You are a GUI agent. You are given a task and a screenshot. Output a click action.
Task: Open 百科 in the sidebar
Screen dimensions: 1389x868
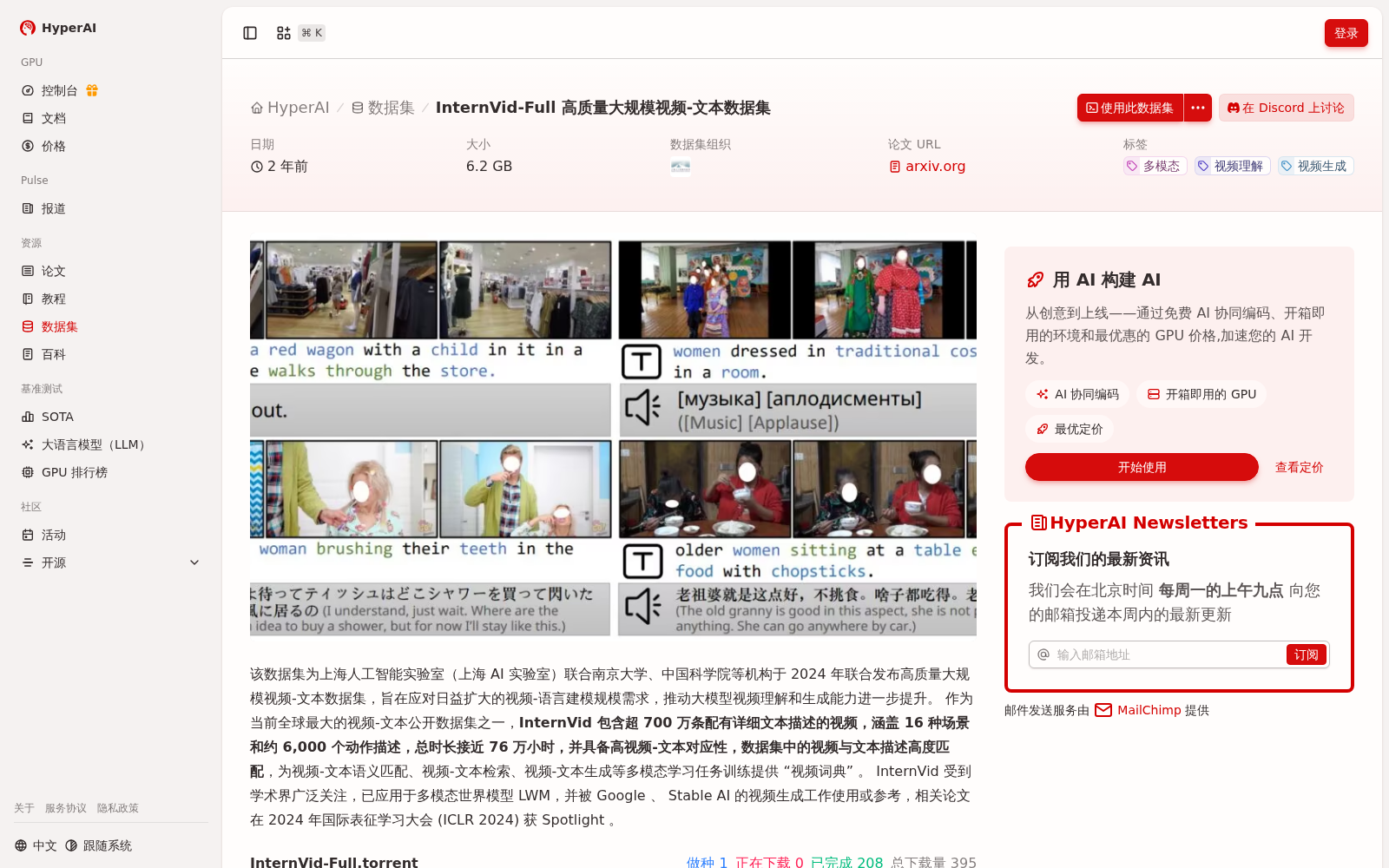click(111, 354)
